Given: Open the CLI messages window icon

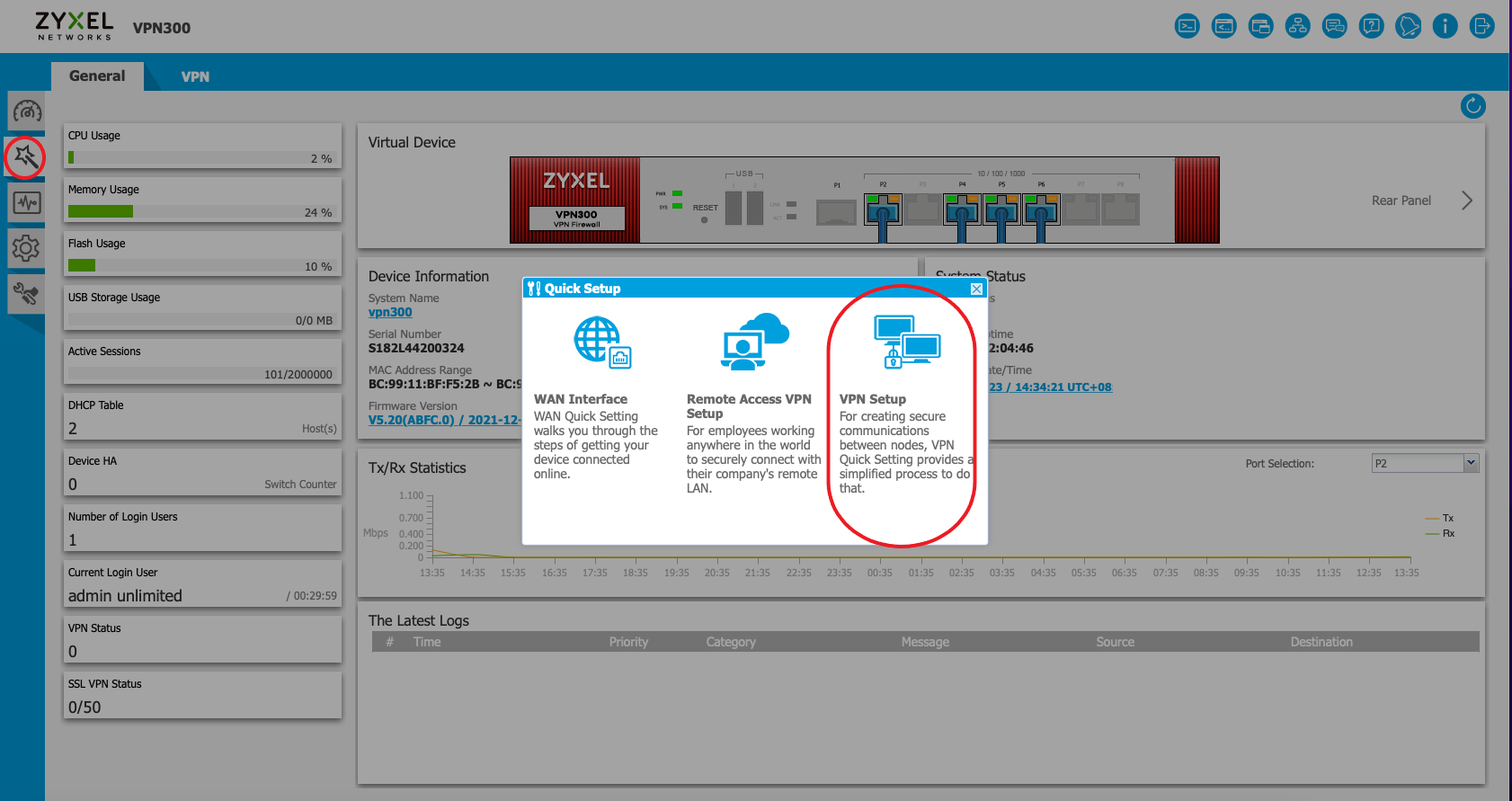Looking at the screenshot, I should click(x=1224, y=26).
